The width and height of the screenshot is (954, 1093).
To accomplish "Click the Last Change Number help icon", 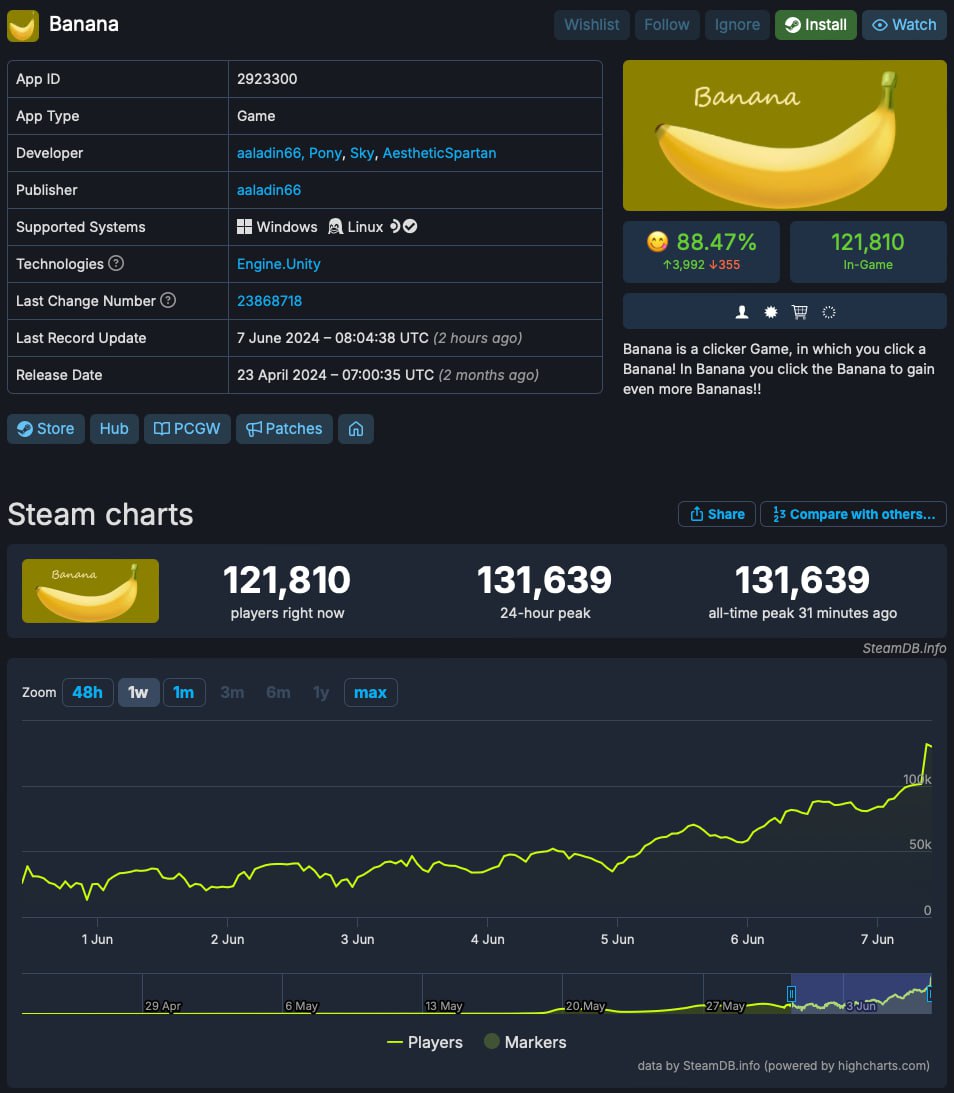I will coord(168,301).
